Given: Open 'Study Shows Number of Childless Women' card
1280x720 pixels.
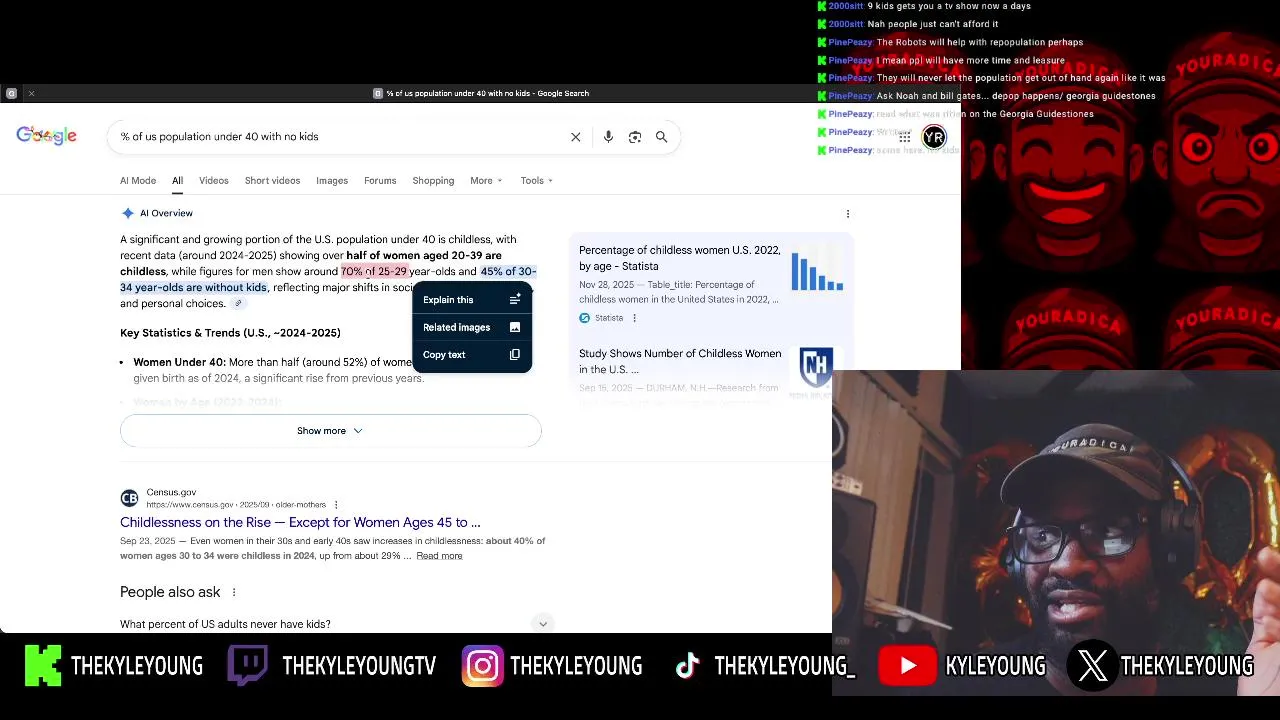Looking at the screenshot, I should tap(680, 361).
